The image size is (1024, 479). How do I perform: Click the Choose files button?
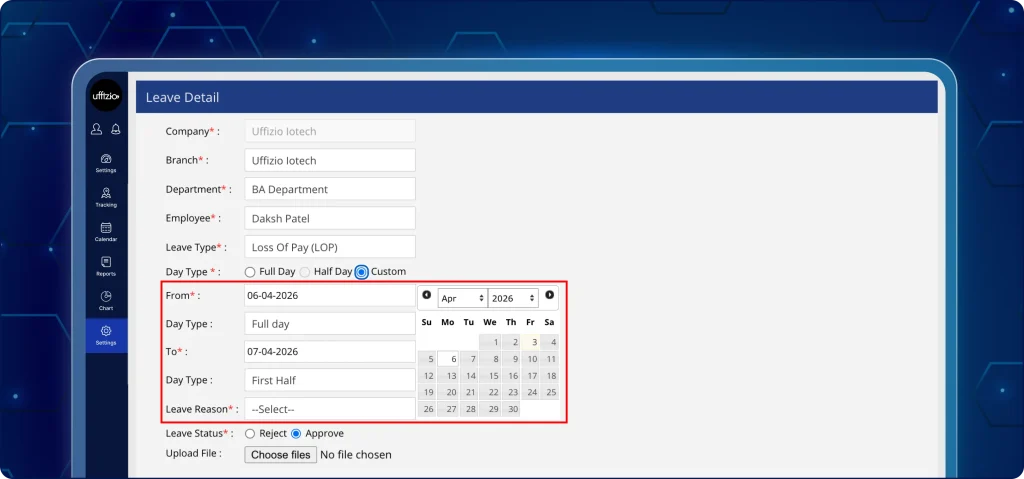[281, 455]
